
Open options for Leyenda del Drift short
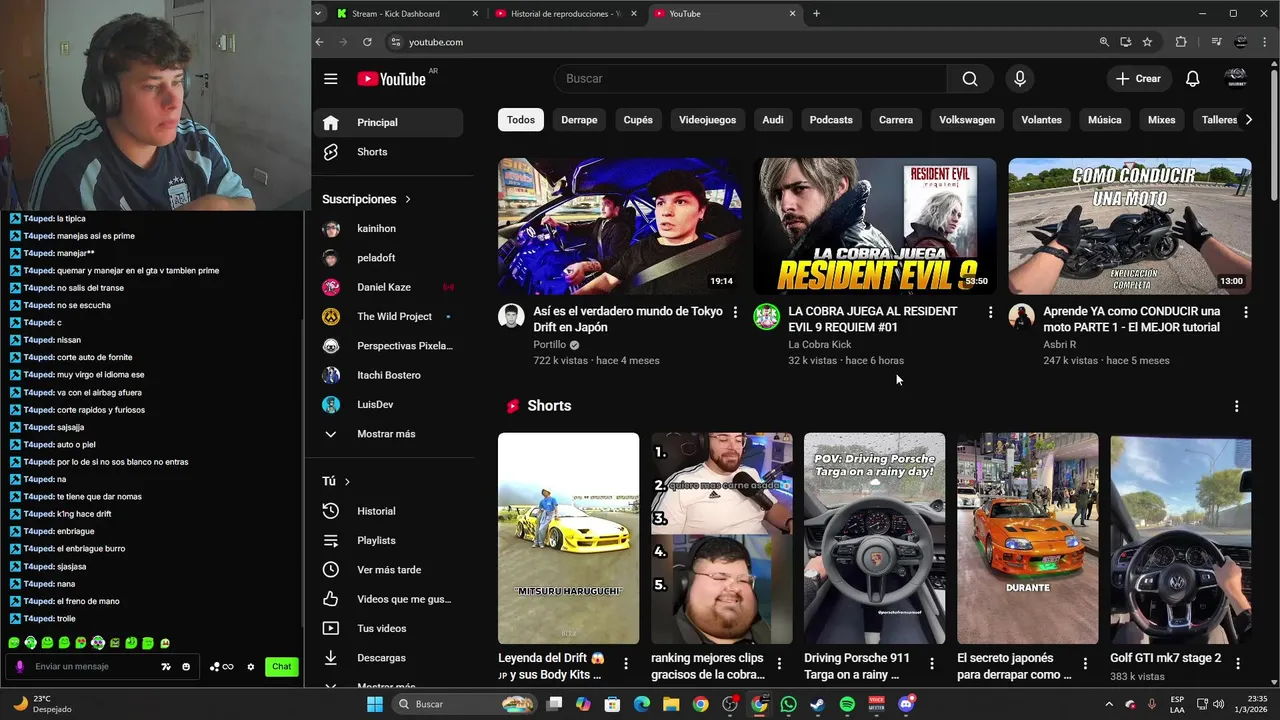pos(626,664)
